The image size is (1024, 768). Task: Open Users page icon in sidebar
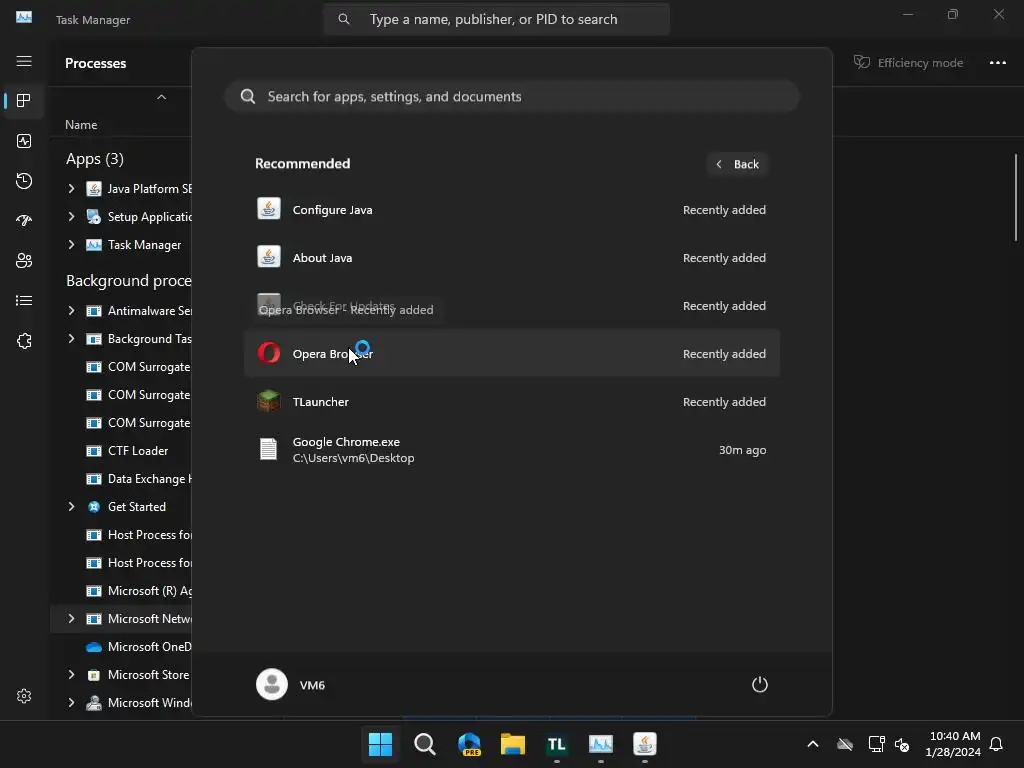point(24,261)
